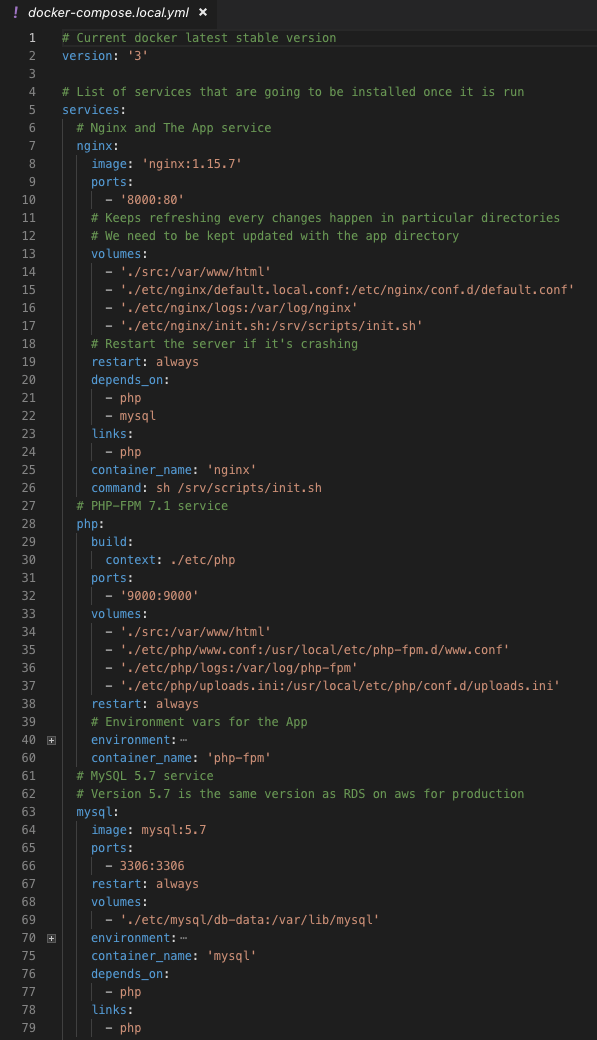Click on the 'services:' key
Image resolution: width=597 pixels, height=1040 pixels.
(x=94, y=110)
